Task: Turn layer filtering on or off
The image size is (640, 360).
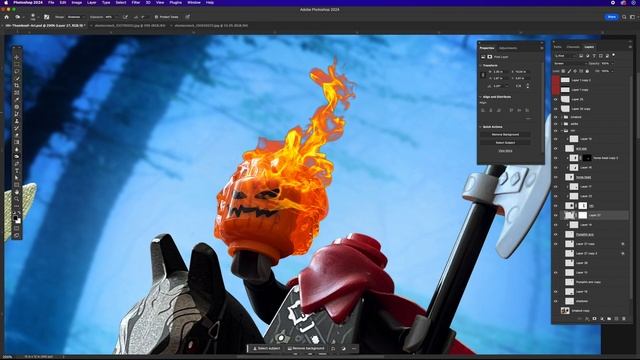Action: 613,55
